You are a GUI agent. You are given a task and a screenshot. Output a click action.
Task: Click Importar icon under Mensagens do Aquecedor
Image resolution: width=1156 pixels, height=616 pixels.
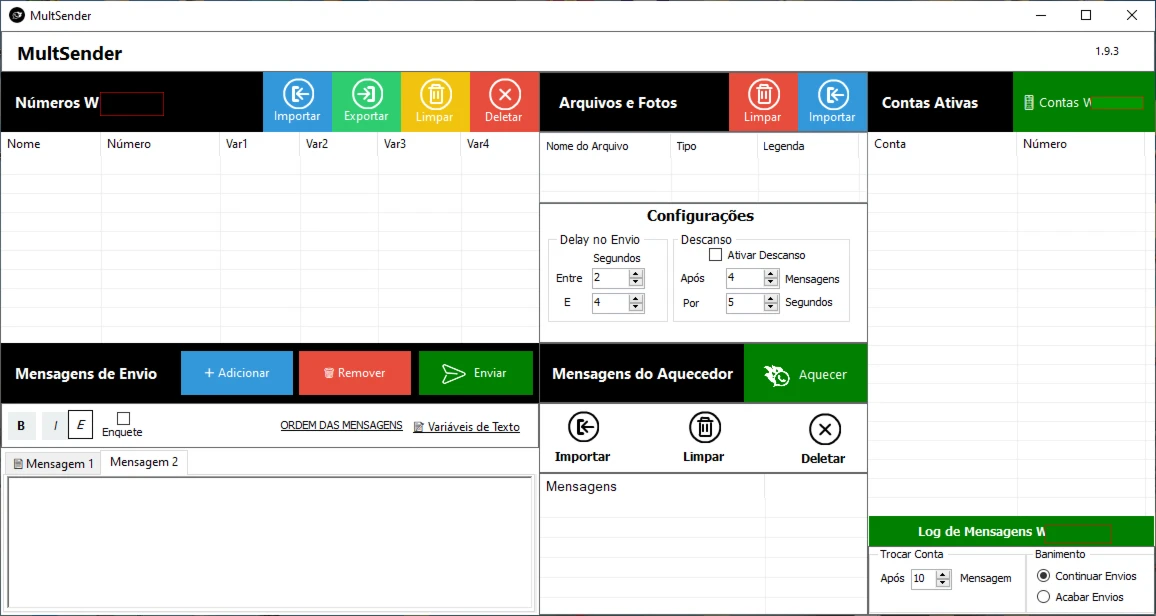tap(583, 428)
